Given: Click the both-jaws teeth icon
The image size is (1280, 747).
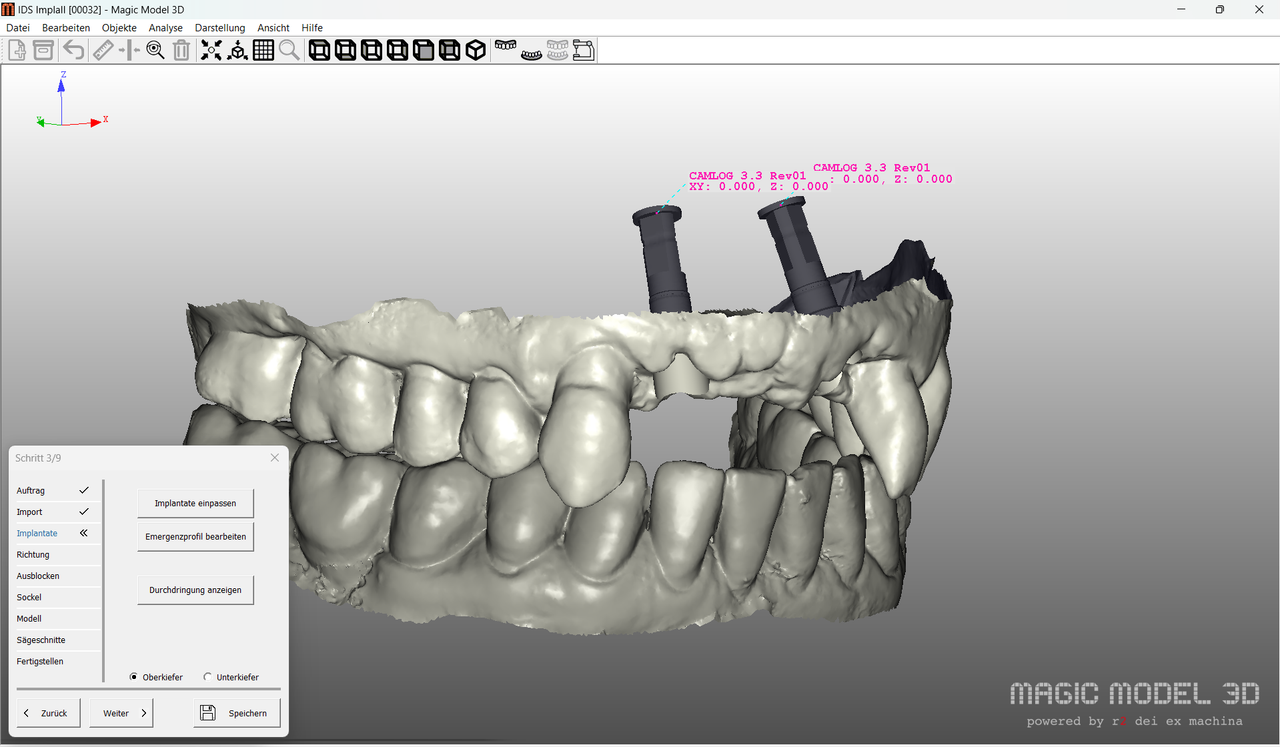Looking at the screenshot, I should (x=558, y=50).
